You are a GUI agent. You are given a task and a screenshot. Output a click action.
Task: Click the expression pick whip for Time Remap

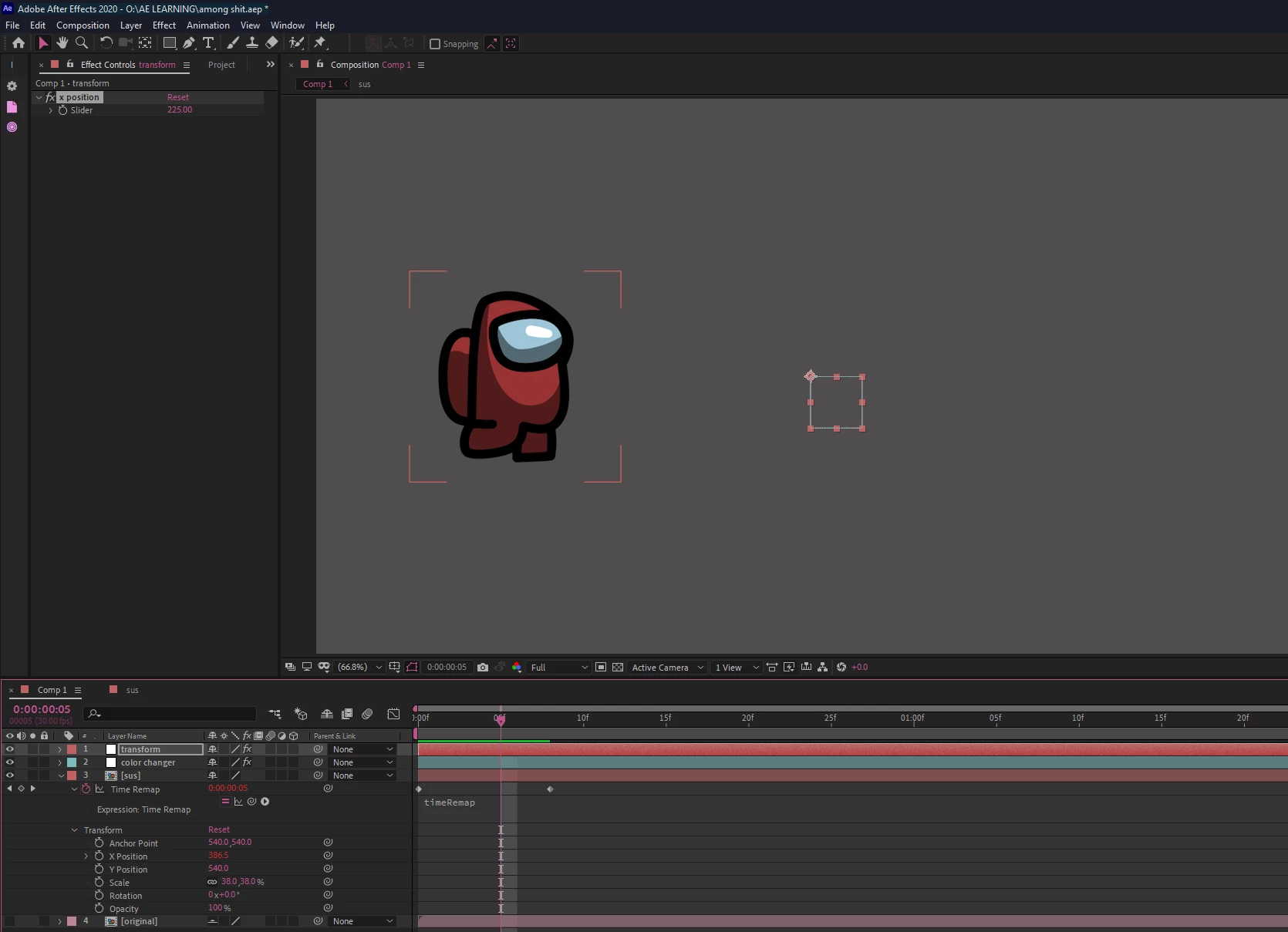[251, 802]
